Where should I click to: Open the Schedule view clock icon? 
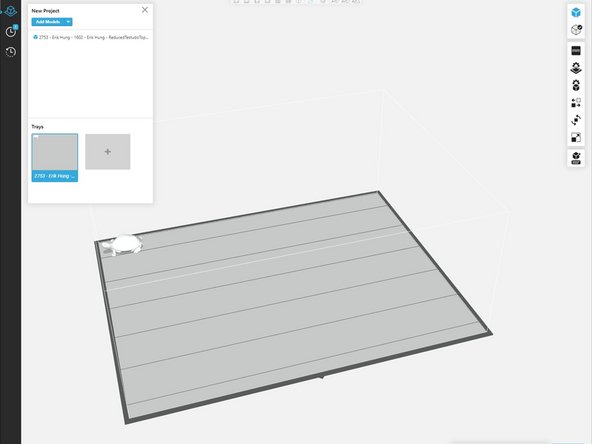11,32
